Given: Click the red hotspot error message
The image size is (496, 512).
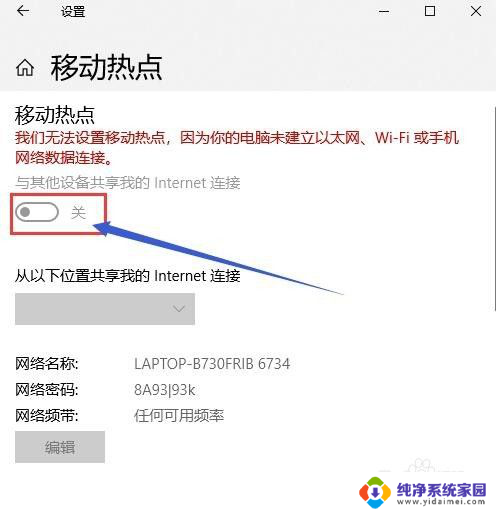Looking at the screenshot, I should click(237, 147).
